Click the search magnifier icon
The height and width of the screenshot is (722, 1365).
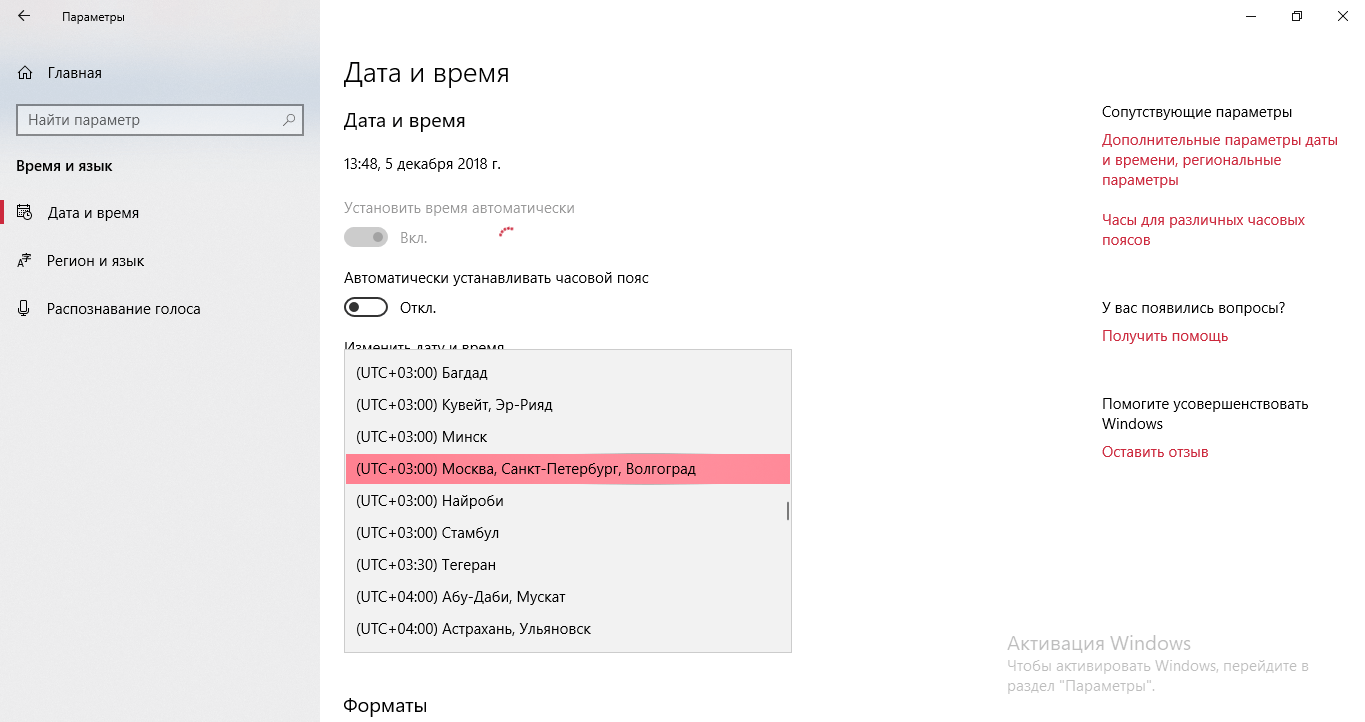pos(289,120)
